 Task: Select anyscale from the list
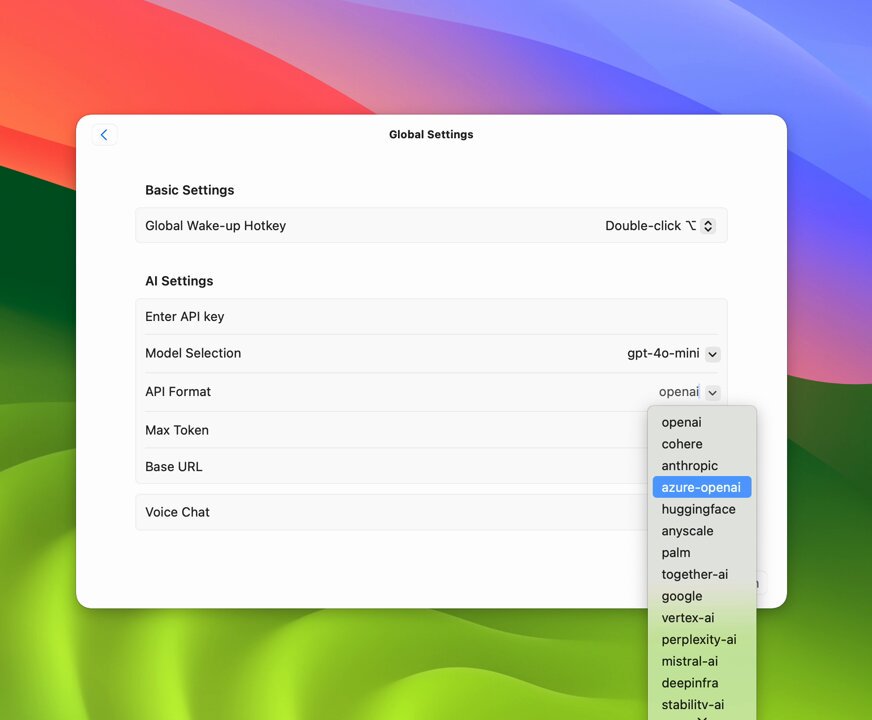click(x=687, y=531)
